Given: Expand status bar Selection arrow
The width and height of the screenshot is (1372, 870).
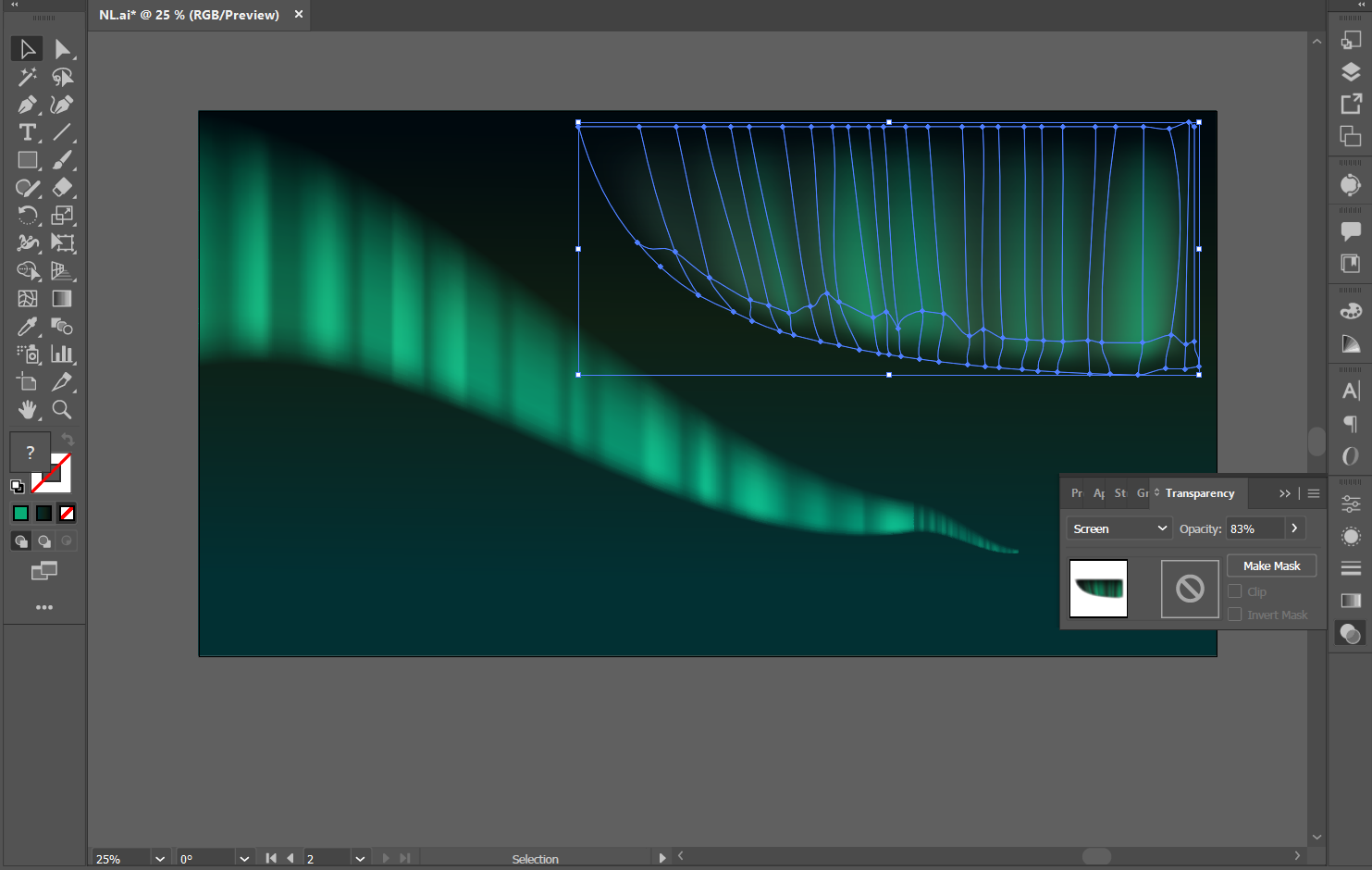Looking at the screenshot, I should click(x=661, y=858).
